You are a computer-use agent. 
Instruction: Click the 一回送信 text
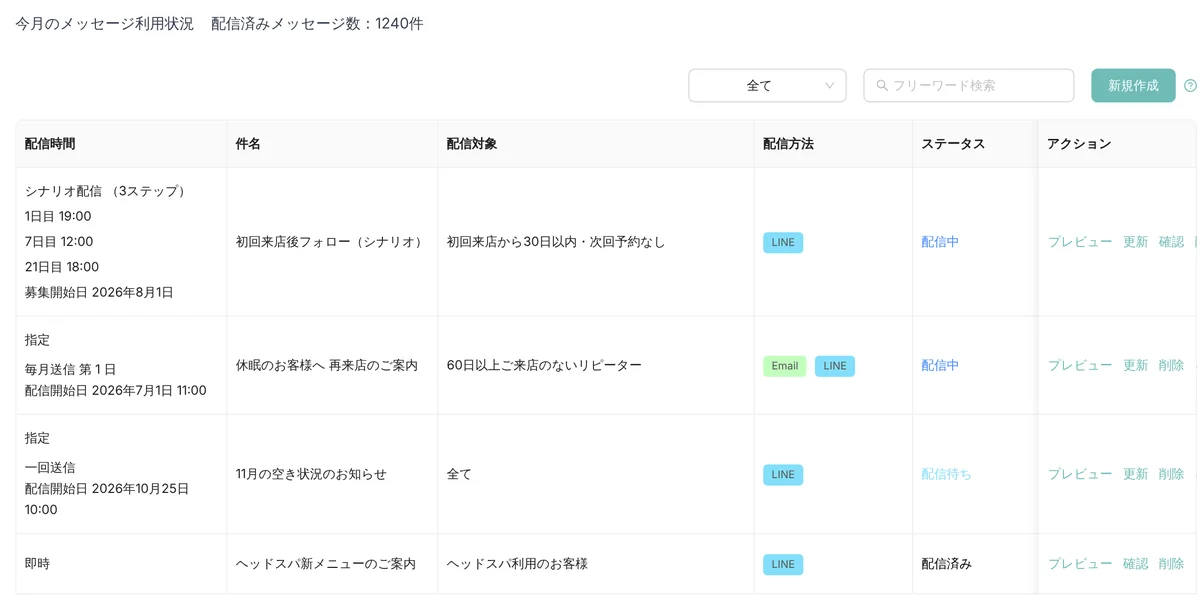click(x=50, y=467)
